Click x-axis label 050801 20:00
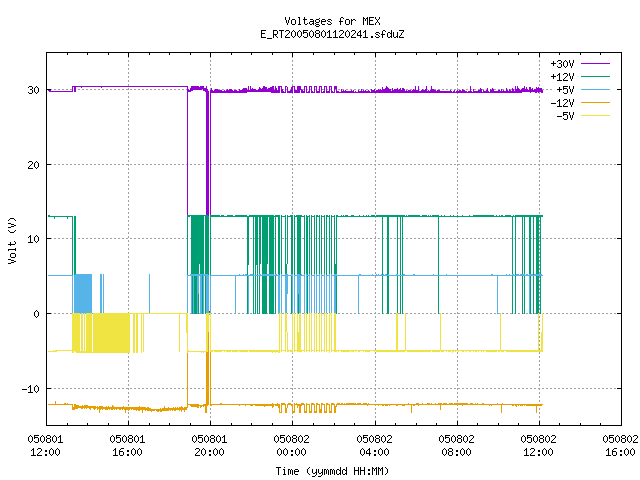The image size is (640, 480). pos(209,446)
